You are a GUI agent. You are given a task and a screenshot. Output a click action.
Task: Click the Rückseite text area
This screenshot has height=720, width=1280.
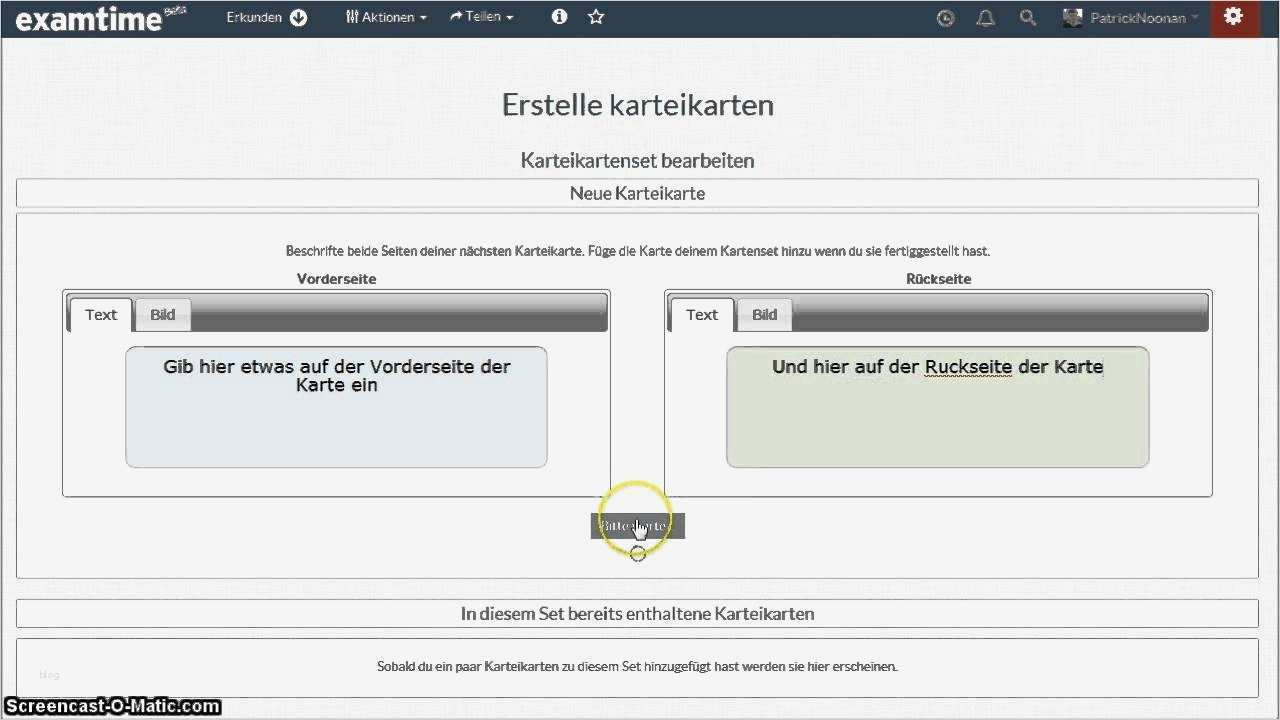tap(937, 406)
